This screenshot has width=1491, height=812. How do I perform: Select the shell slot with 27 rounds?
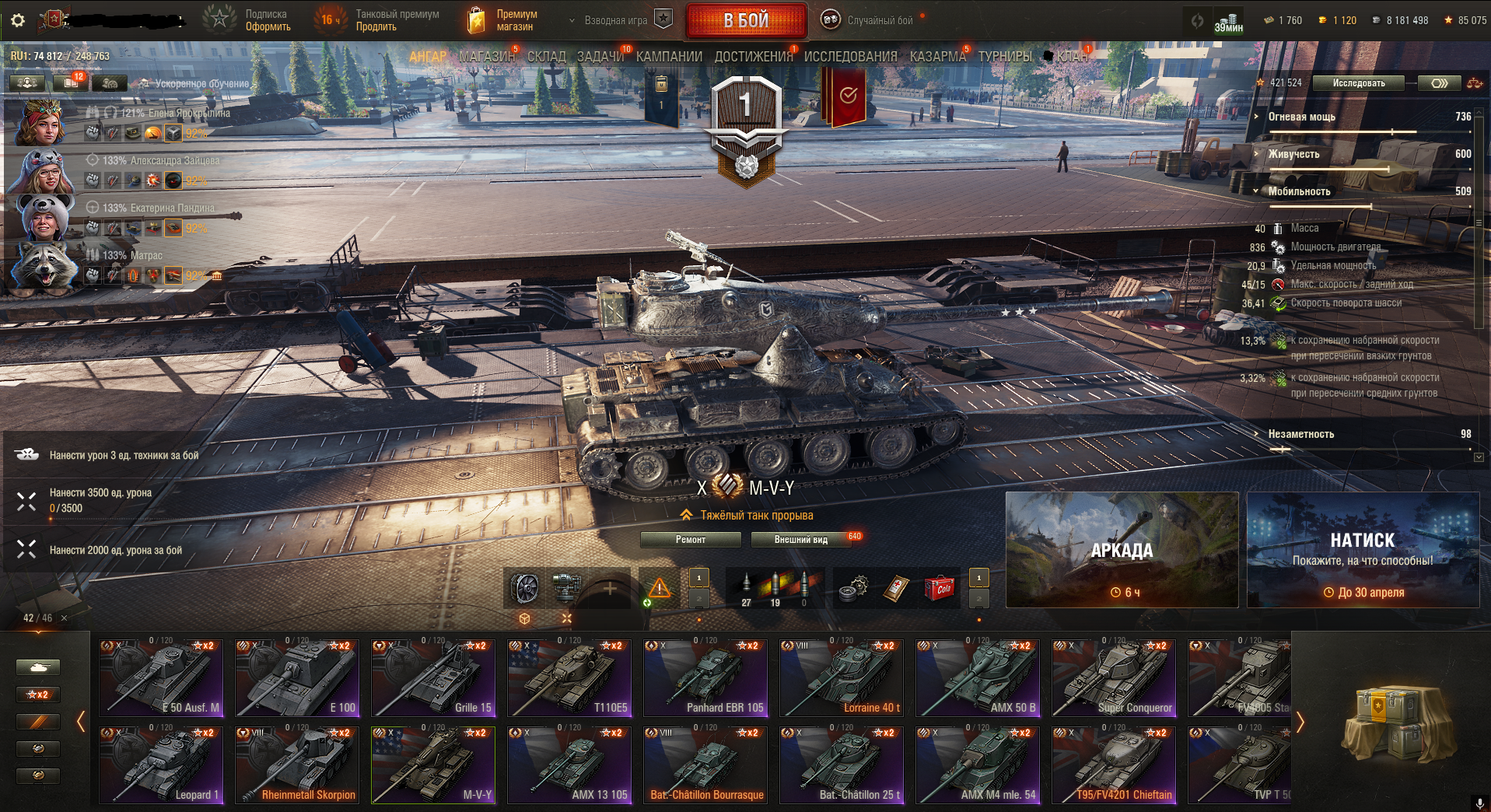746,588
